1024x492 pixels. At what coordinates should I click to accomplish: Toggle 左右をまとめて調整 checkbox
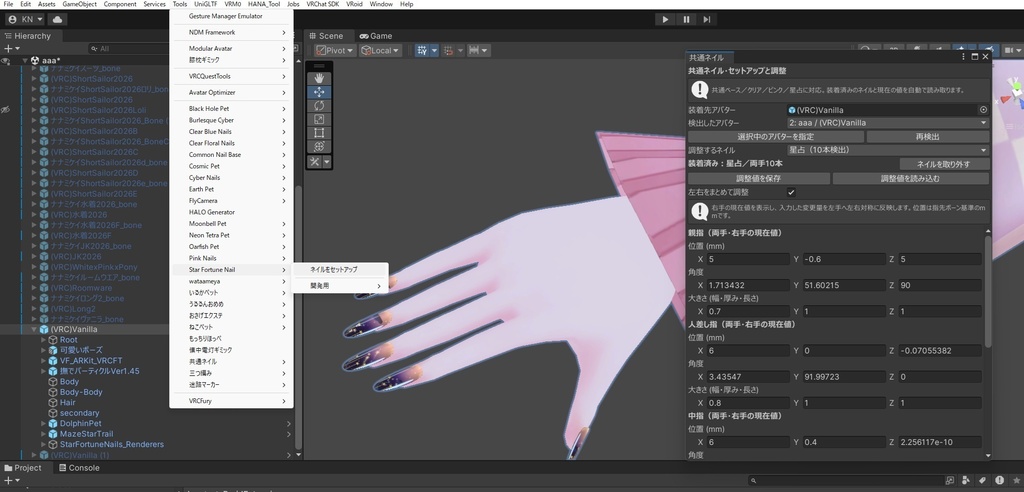[791, 193]
